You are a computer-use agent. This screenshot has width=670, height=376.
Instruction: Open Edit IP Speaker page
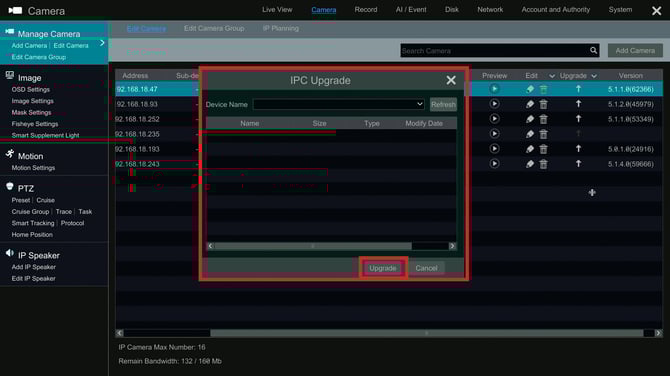coord(33,279)
